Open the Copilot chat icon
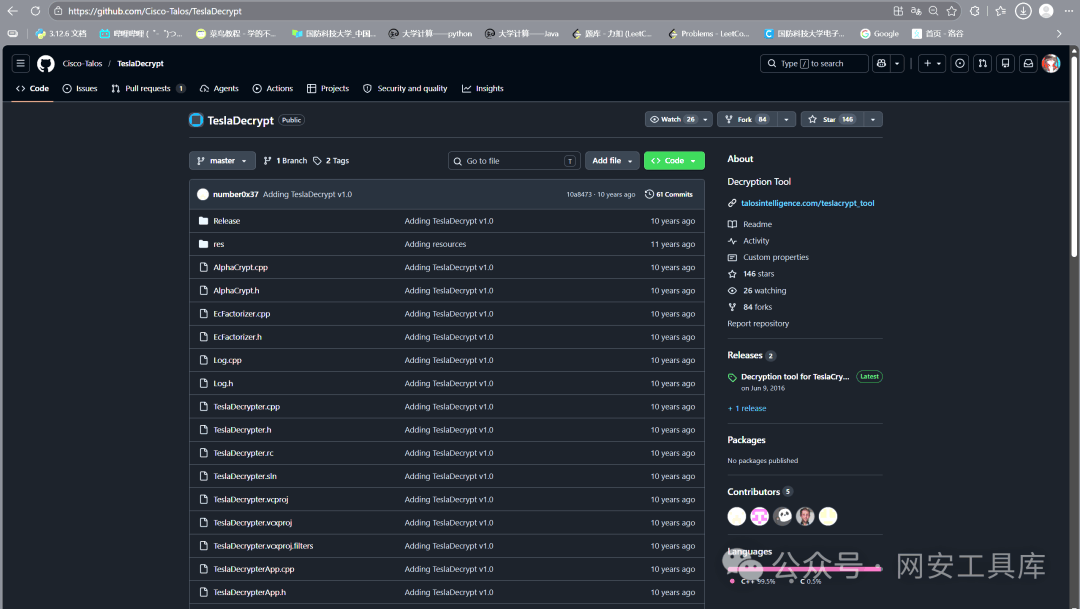1080x609 pixels. (881, 63)
